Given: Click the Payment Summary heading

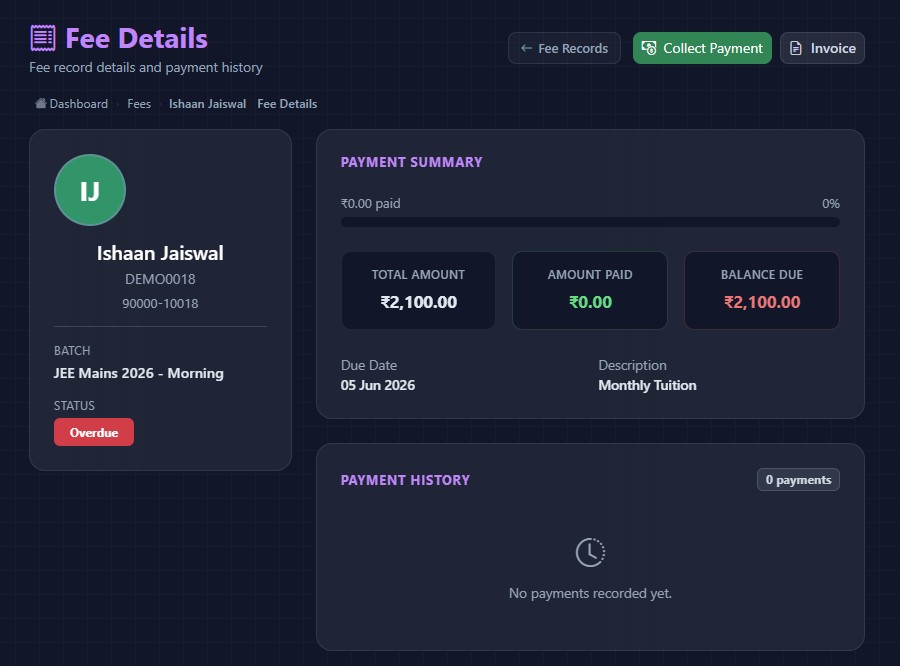Looking at the screenshot, I should pos(412,162).
